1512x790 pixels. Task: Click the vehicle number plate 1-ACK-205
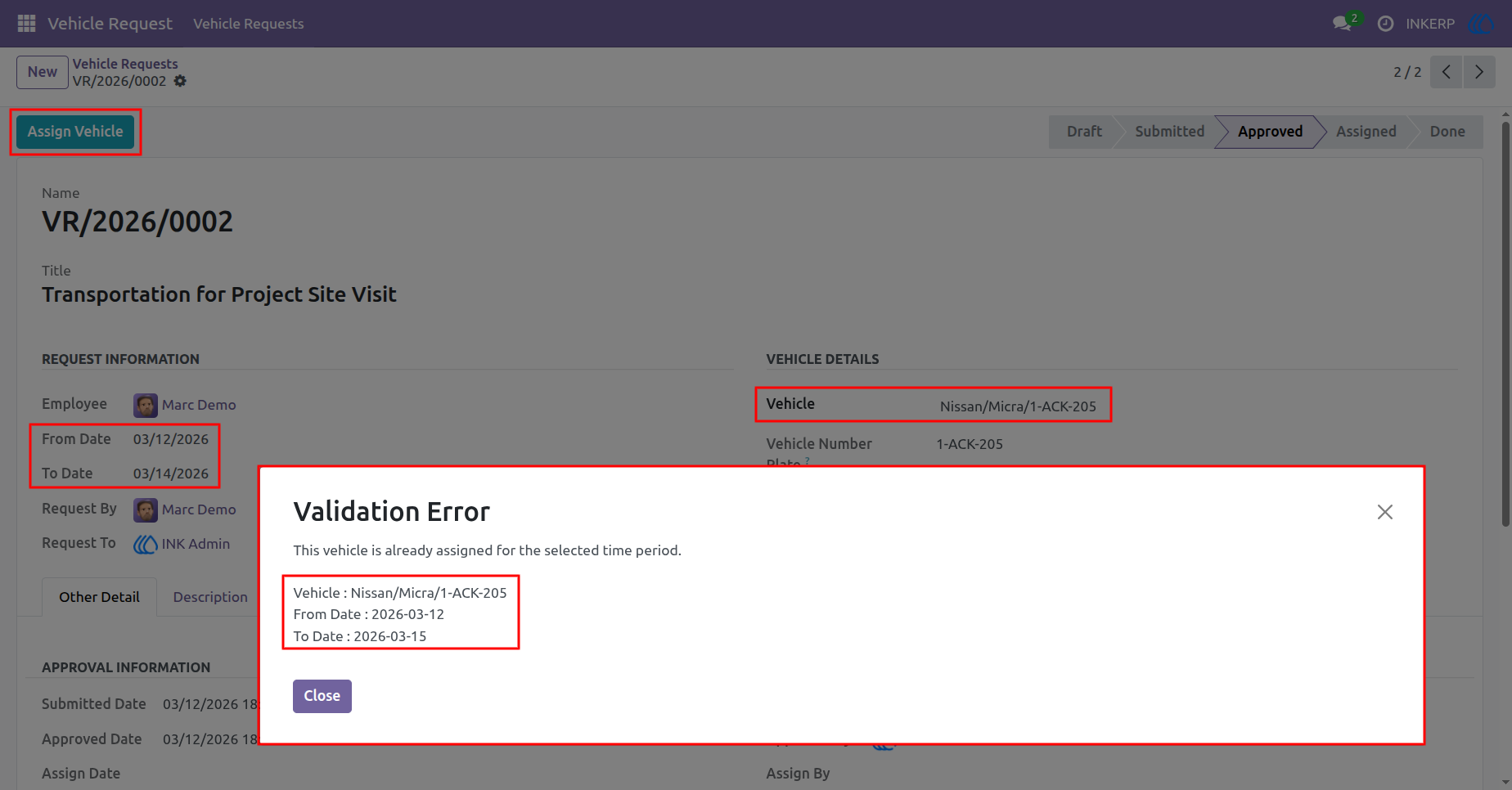(x=970, y=444)
